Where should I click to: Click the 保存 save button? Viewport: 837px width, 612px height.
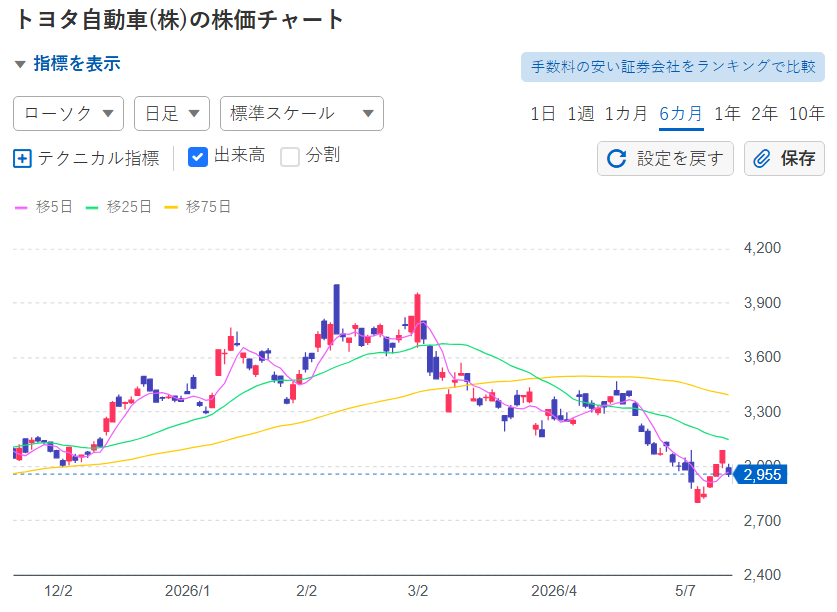tap(784, 158)
